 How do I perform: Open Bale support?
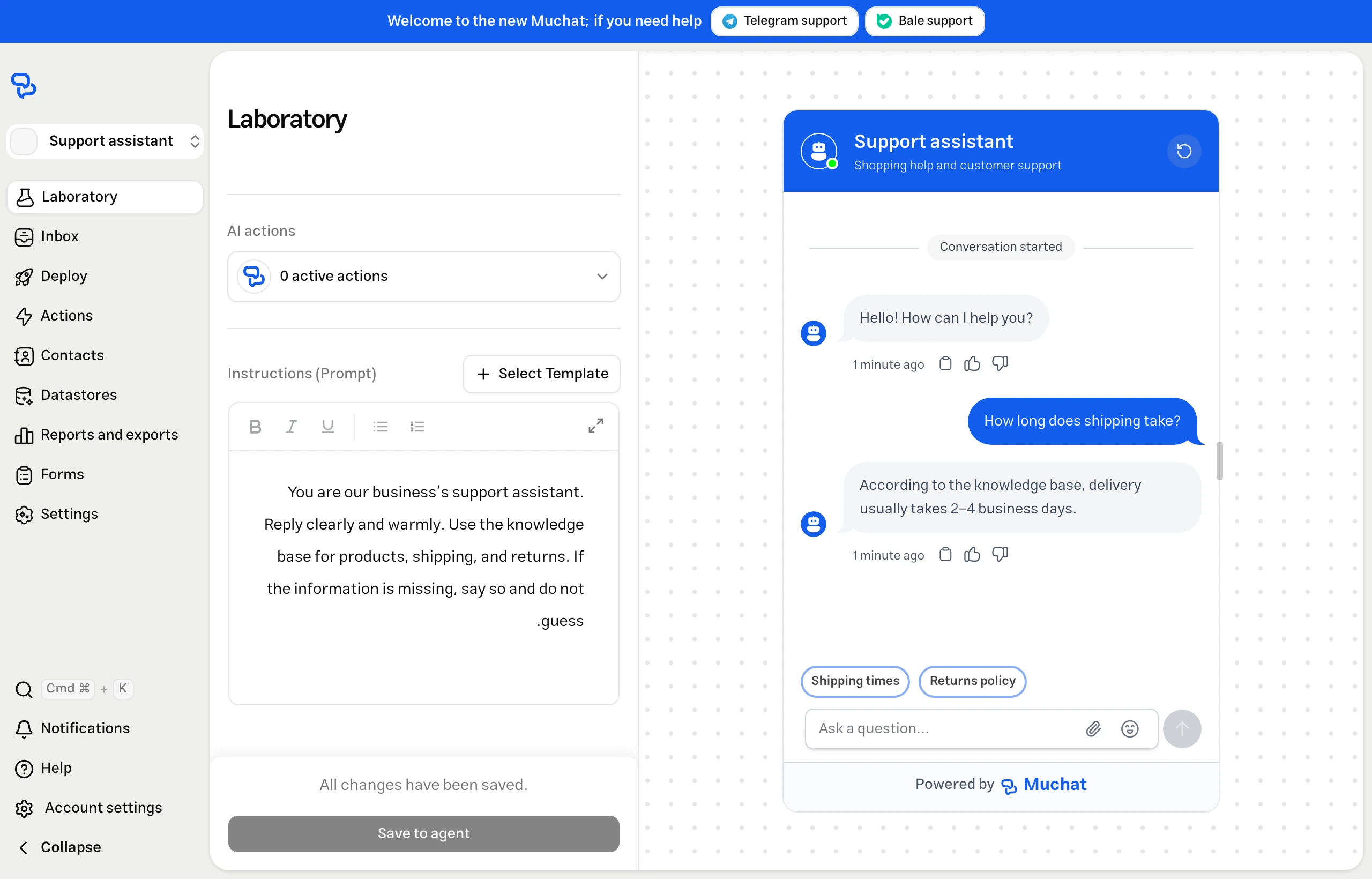(x=924, y=21)
